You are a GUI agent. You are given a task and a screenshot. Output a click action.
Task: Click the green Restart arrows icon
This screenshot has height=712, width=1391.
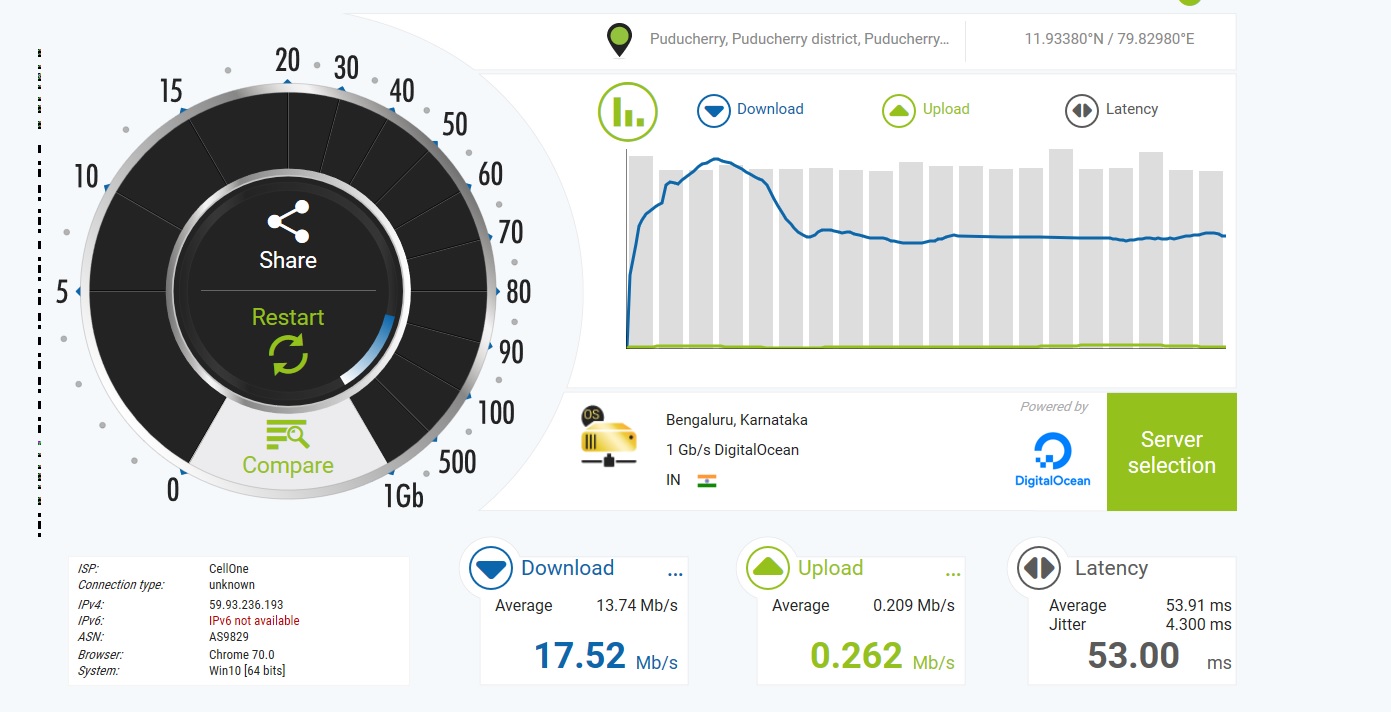pos(288,355)
